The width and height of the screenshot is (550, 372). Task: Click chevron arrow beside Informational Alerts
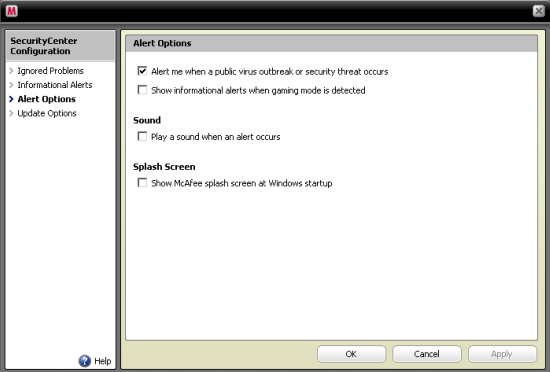click(11, 85)
